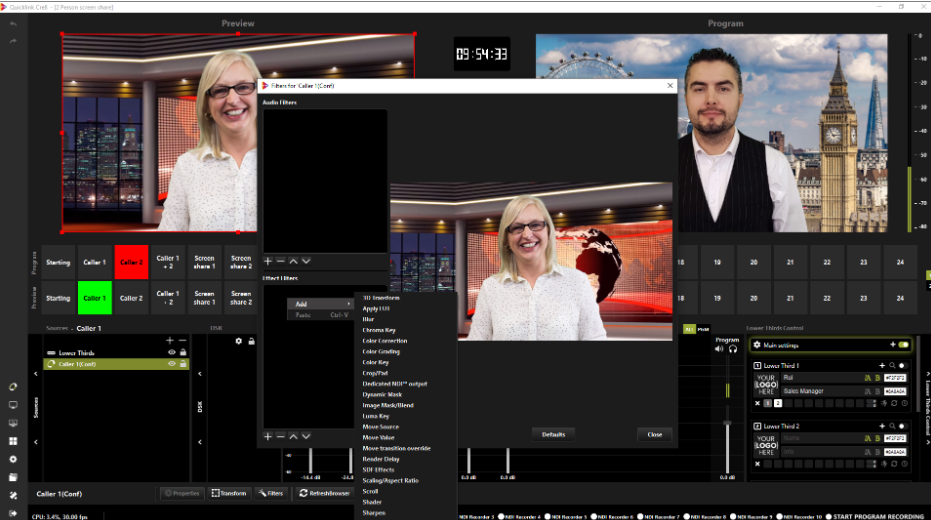This screenshot has height=520, width=931.
Task: Collapse the Lower Thirds Control side panel
Action: (925, 374)
